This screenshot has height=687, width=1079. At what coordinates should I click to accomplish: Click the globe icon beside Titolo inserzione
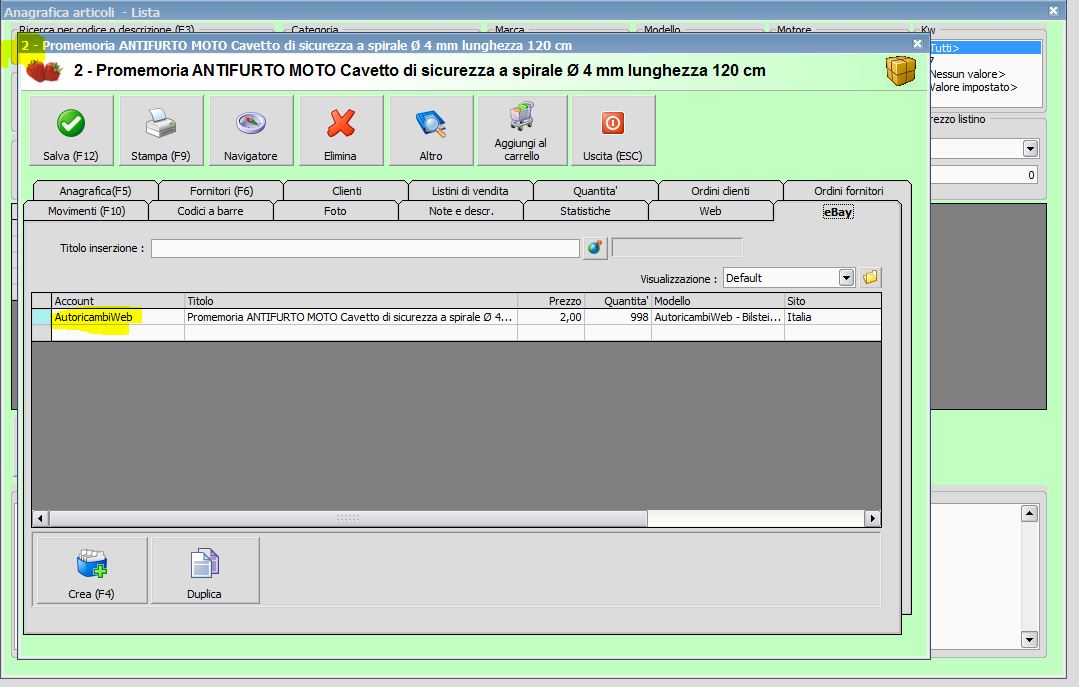[595, 248]
